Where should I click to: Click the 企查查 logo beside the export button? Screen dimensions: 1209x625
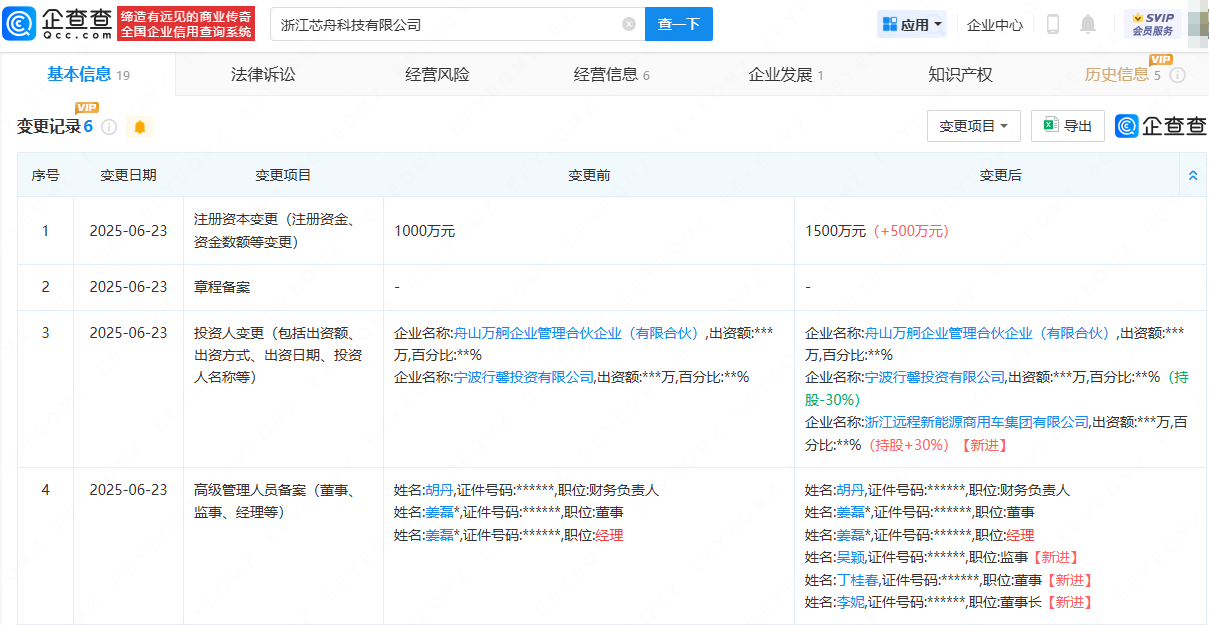coord(1161,126)
